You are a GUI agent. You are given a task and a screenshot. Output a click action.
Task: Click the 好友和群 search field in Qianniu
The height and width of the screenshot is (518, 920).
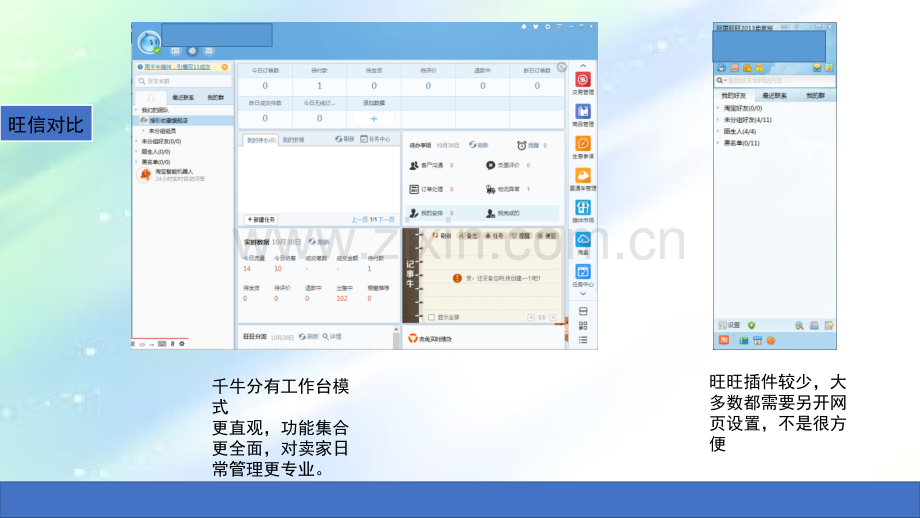(x=183, y=81)
